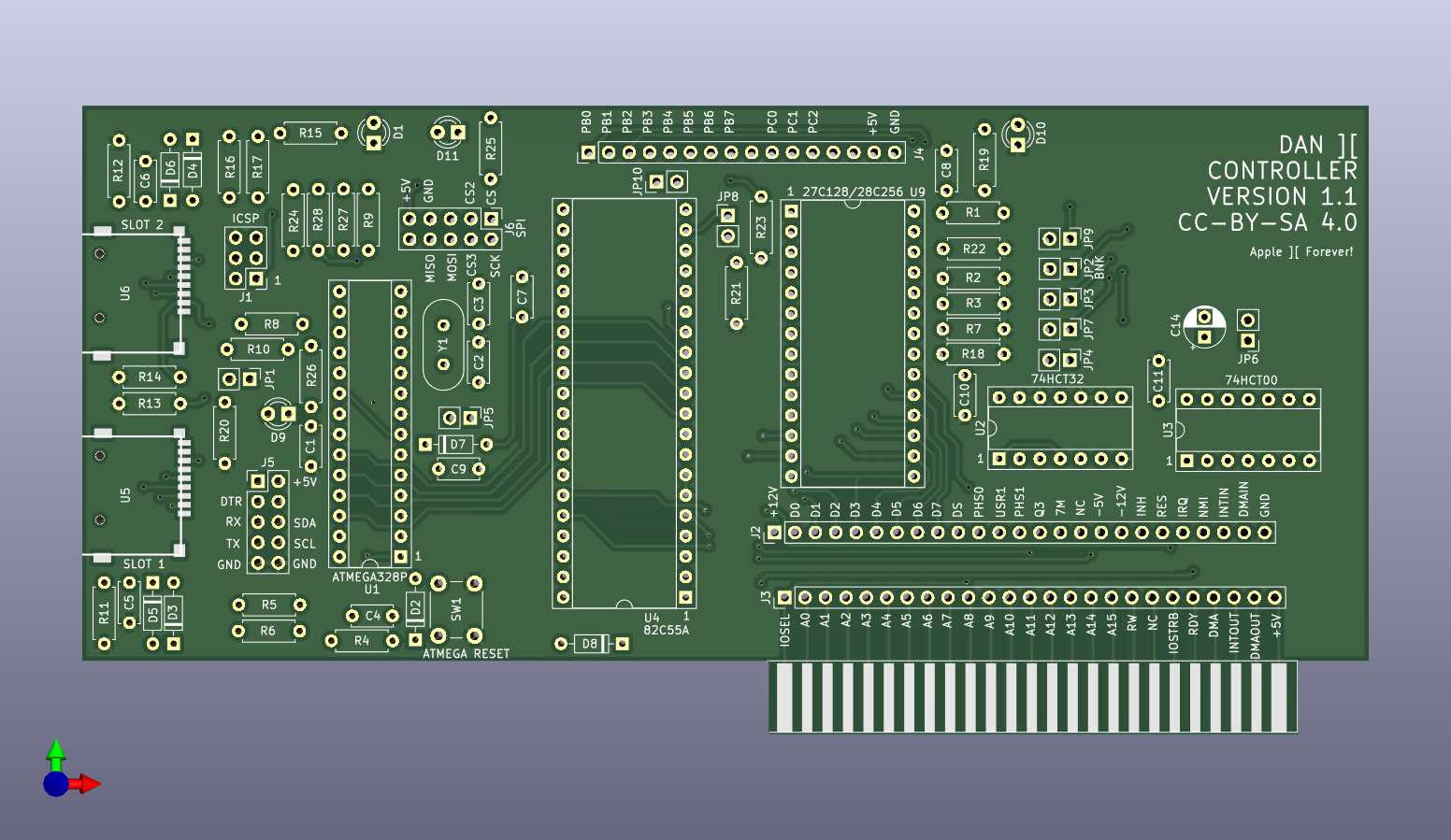Select the +12V pin on J2
The image size is (1451, 840).
click(774, 533)
